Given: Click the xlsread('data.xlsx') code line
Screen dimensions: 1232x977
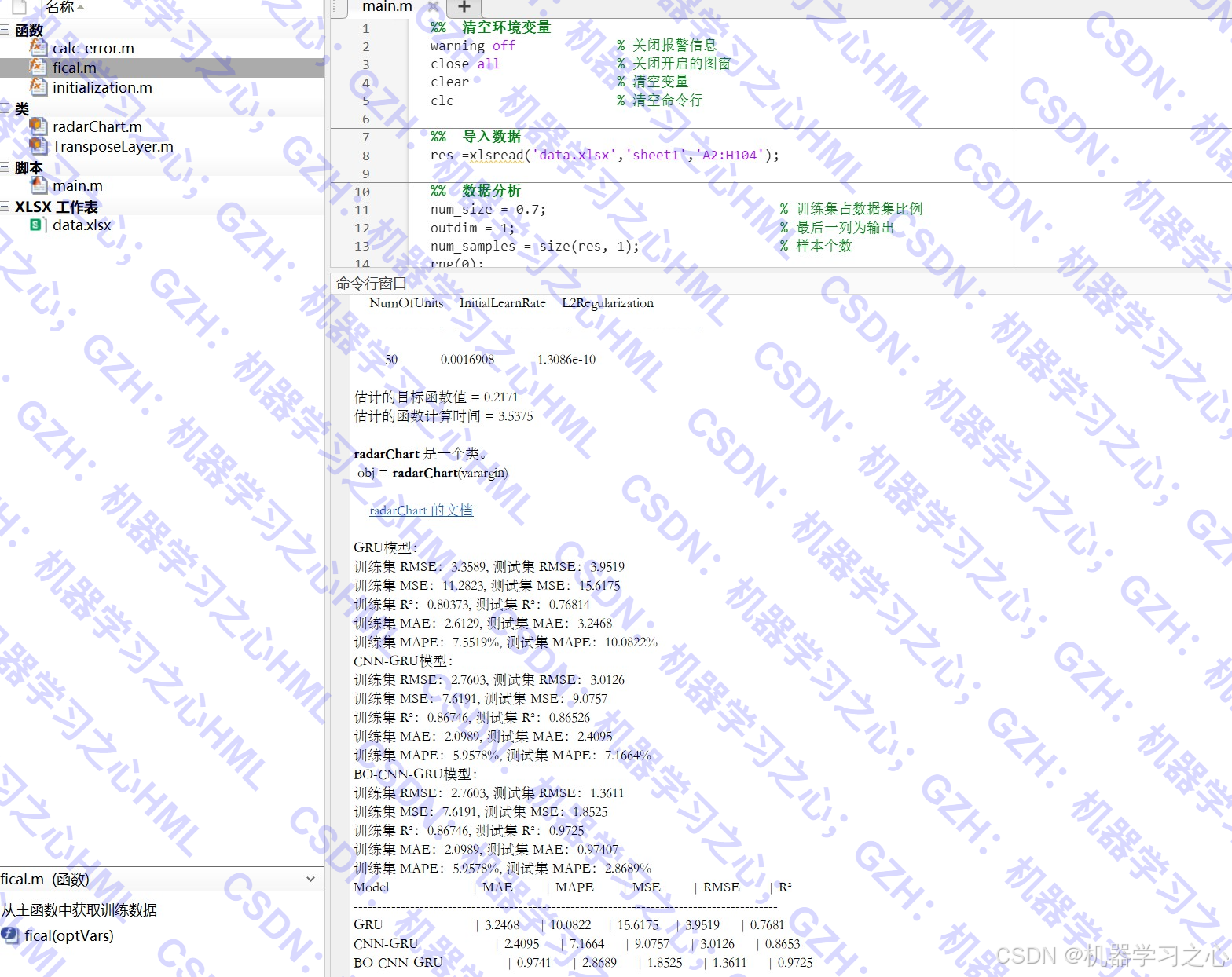Looking at the screenshot, I should pos(605,155).
